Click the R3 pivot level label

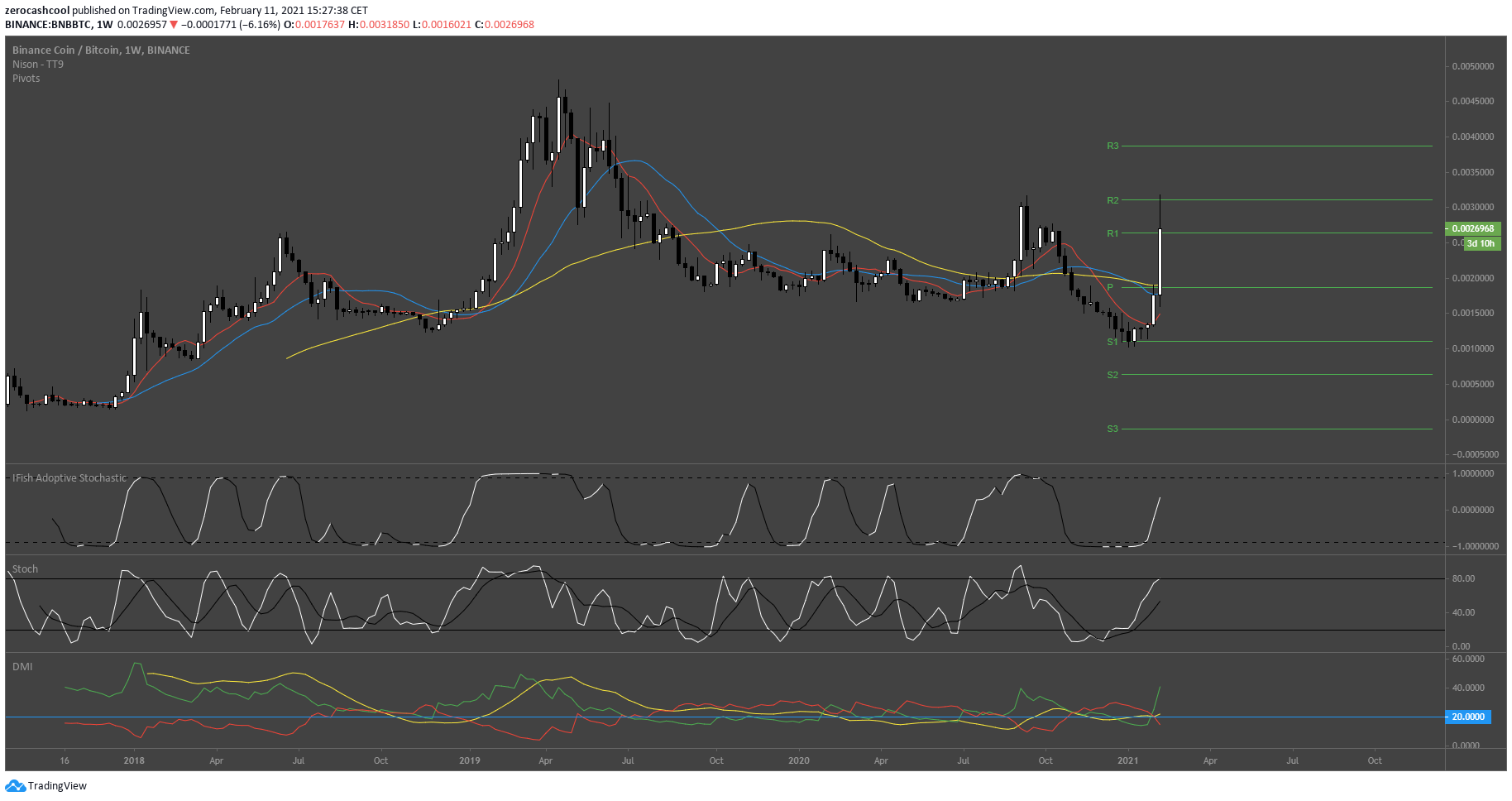click(x=1112, y=146)
